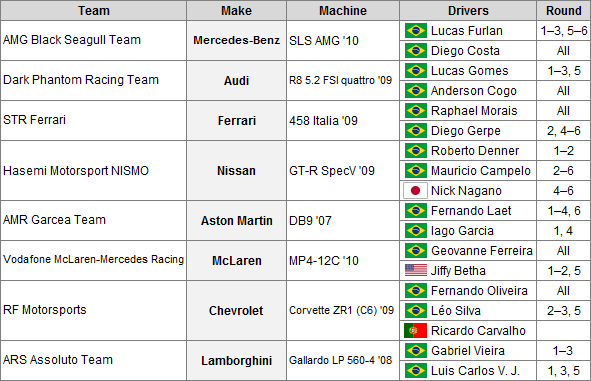Click the Aston Martin make cell
Viewport: 591px width, 381px height.
(236, 220)
